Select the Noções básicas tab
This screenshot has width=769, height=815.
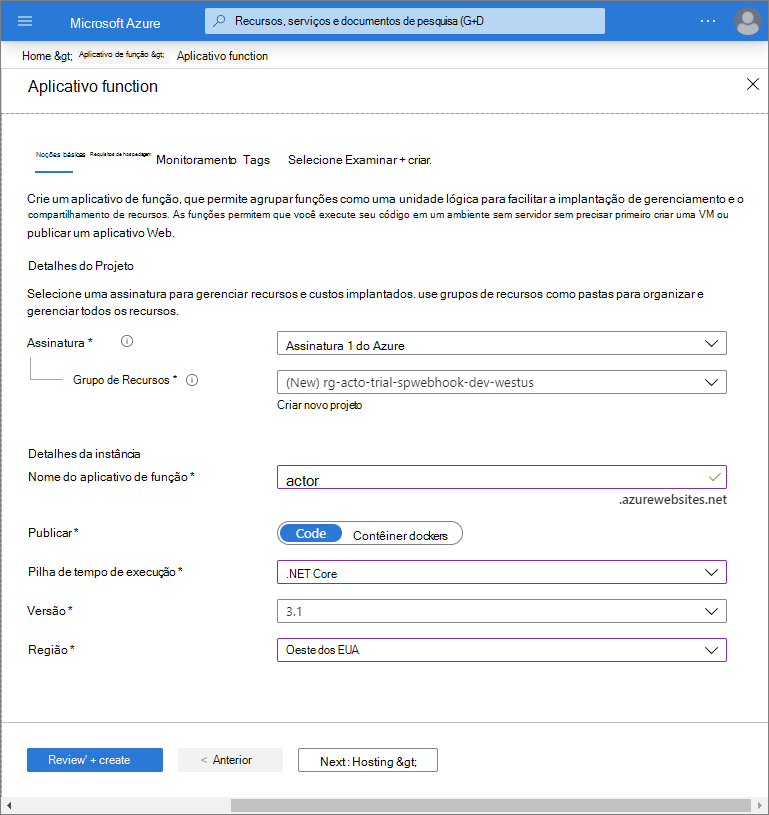pos(60,154)
